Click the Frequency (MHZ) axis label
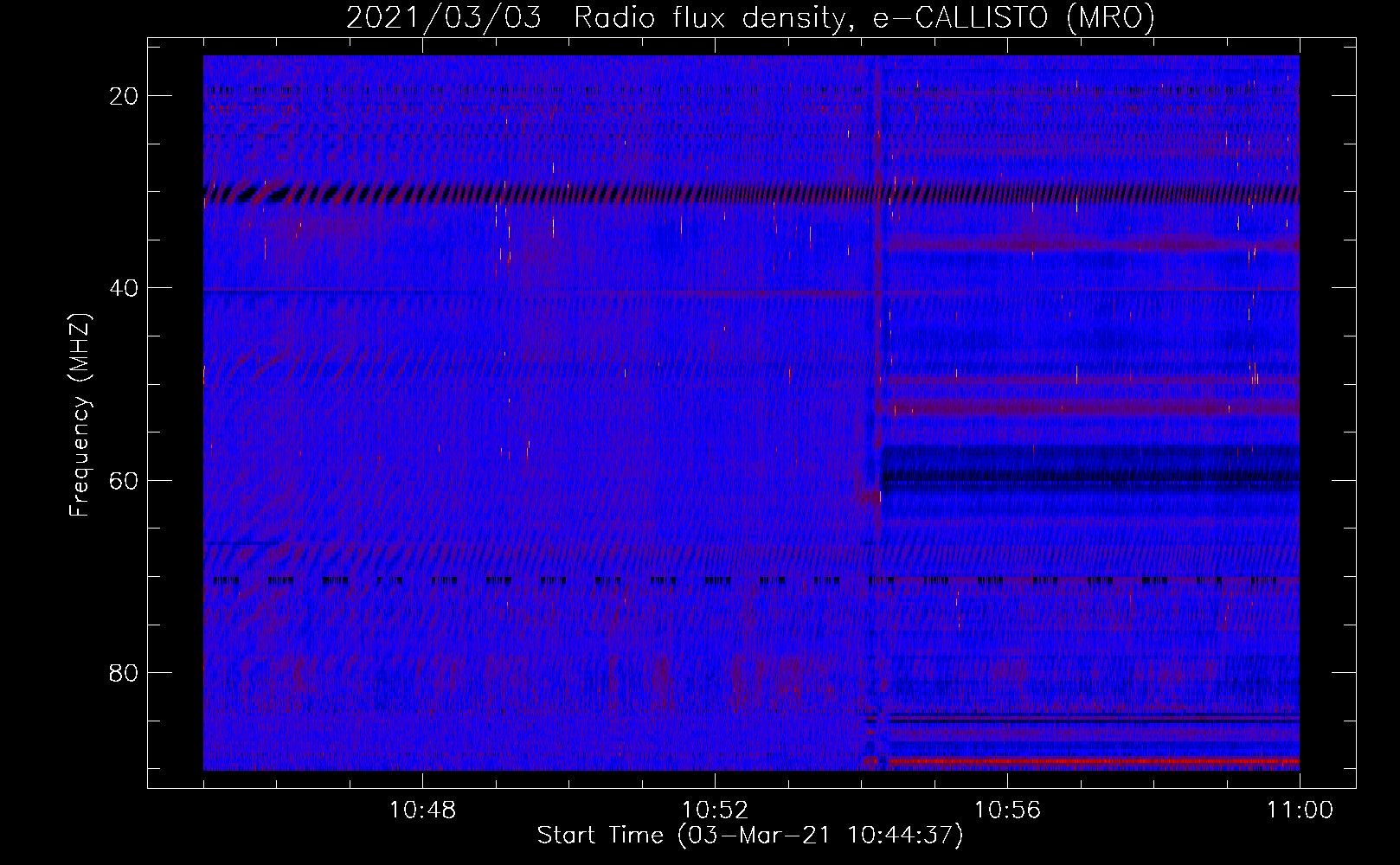Screen dimensions: 1400x865 80,414
